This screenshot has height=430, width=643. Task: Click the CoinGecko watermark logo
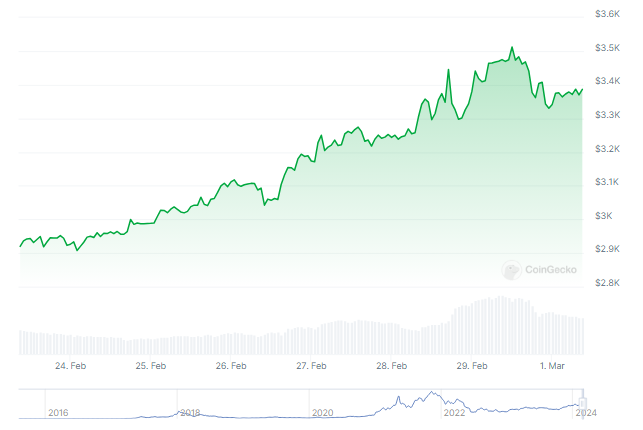click(x=540, y=269)
